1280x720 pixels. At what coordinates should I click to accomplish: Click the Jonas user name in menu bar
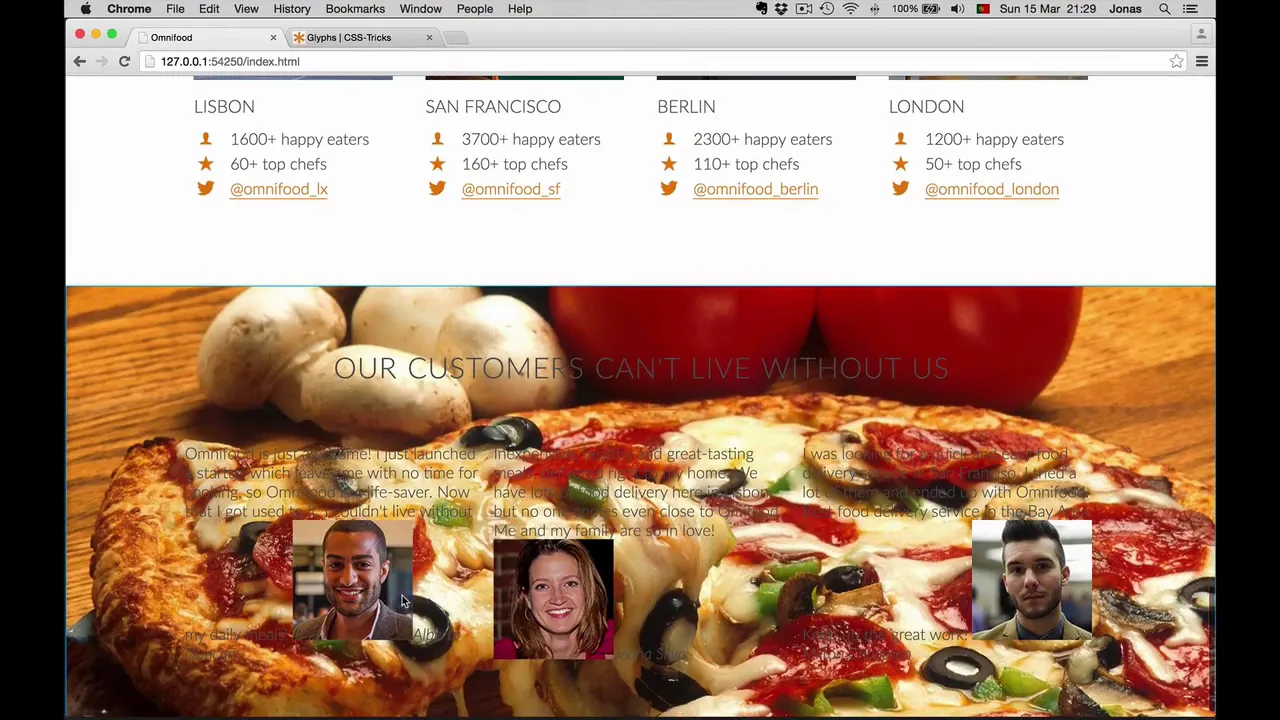click(x=1125, y=9)
